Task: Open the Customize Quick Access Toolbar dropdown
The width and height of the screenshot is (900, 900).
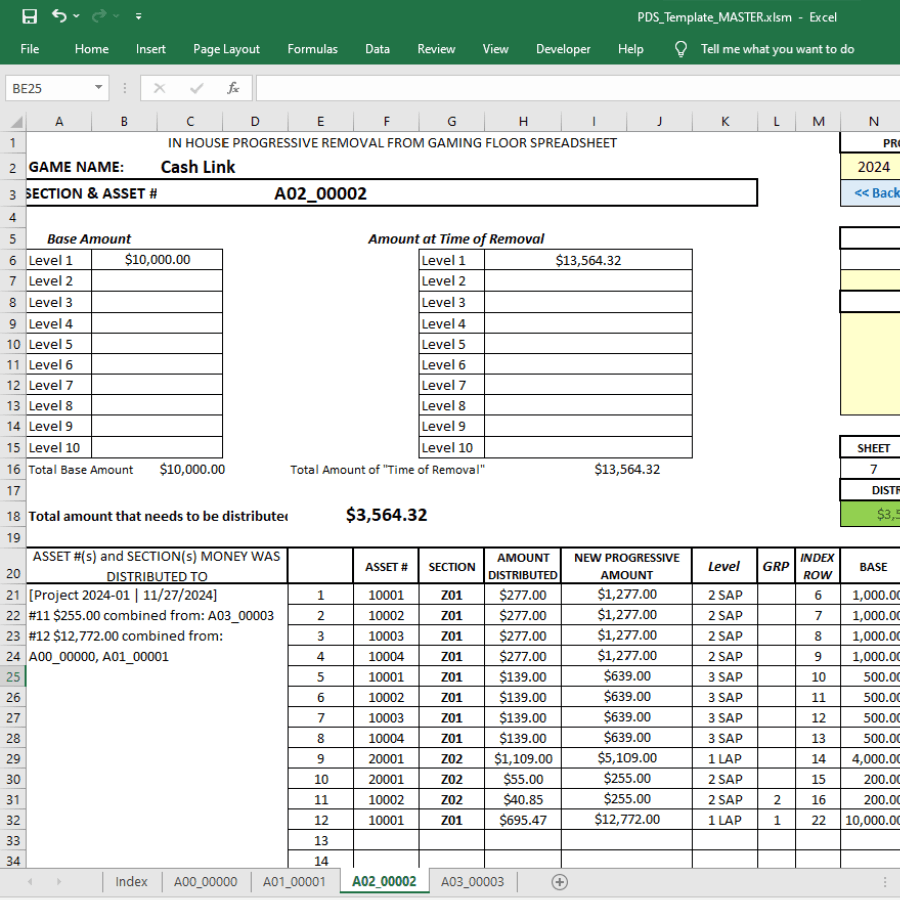Action: click(138, 17)
